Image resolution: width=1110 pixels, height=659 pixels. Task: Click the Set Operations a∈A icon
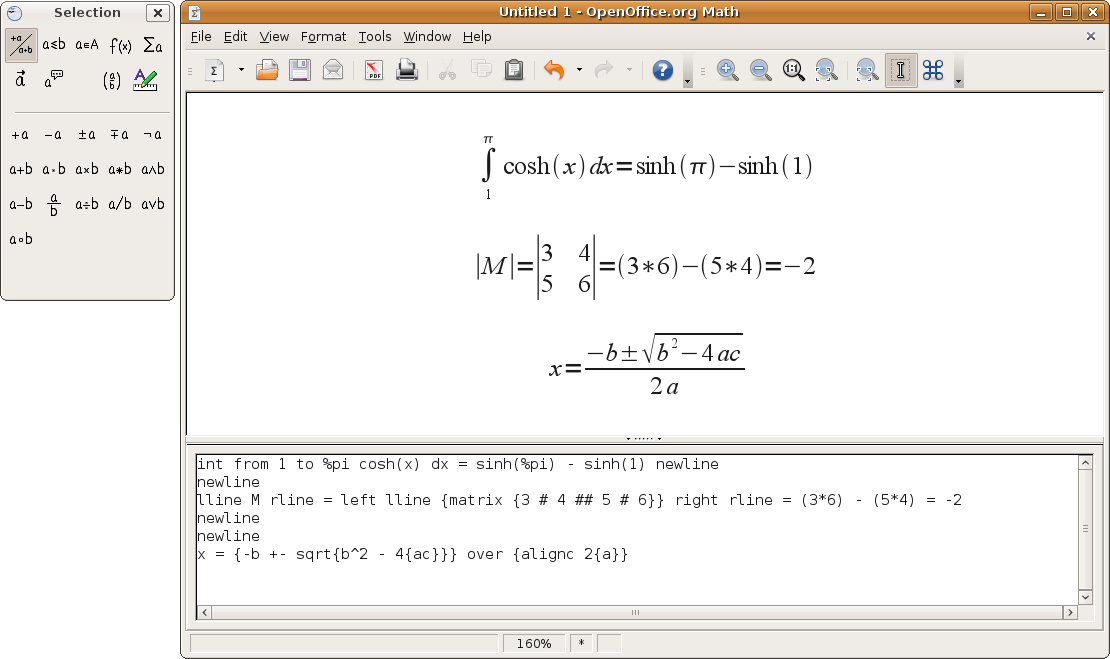click(x=87, y=45)
